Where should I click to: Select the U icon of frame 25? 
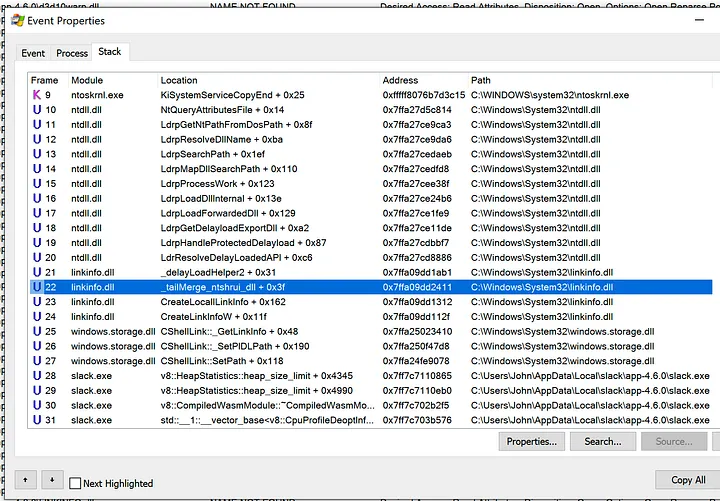(x=37, y=331)
